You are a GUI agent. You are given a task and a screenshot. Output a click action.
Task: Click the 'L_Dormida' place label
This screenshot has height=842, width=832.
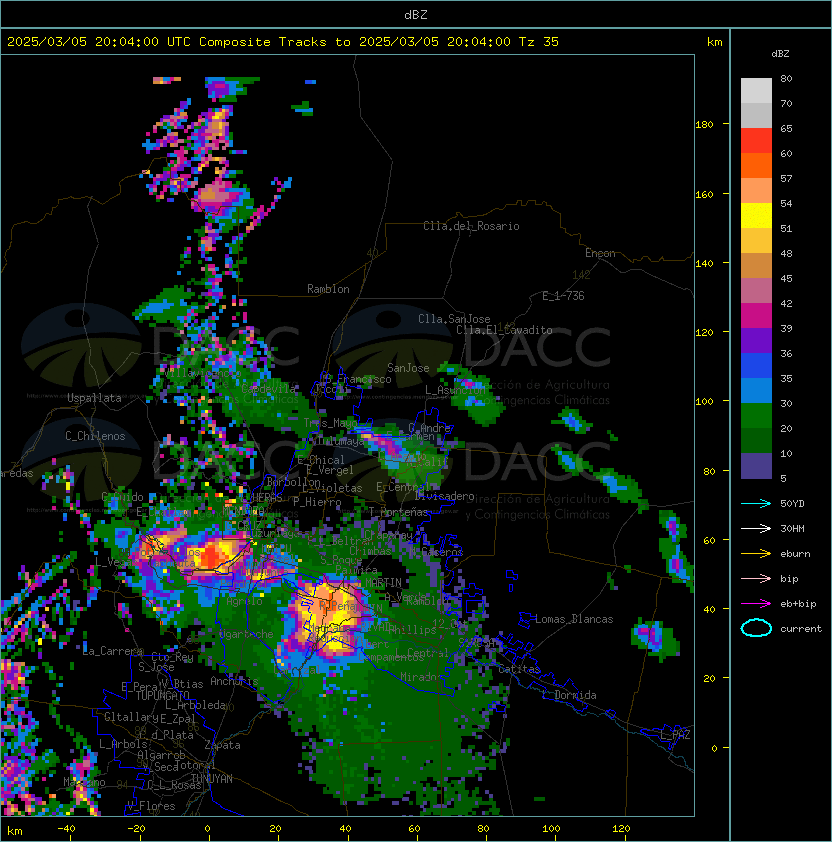569,695
